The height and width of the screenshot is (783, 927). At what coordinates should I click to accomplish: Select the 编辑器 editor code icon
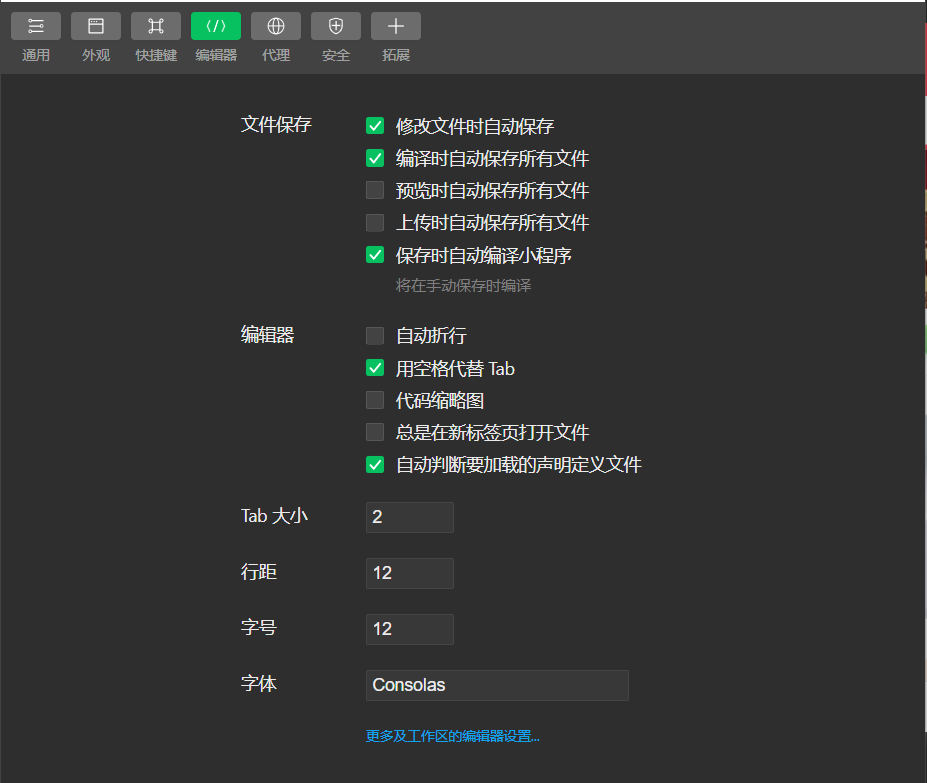216,26
